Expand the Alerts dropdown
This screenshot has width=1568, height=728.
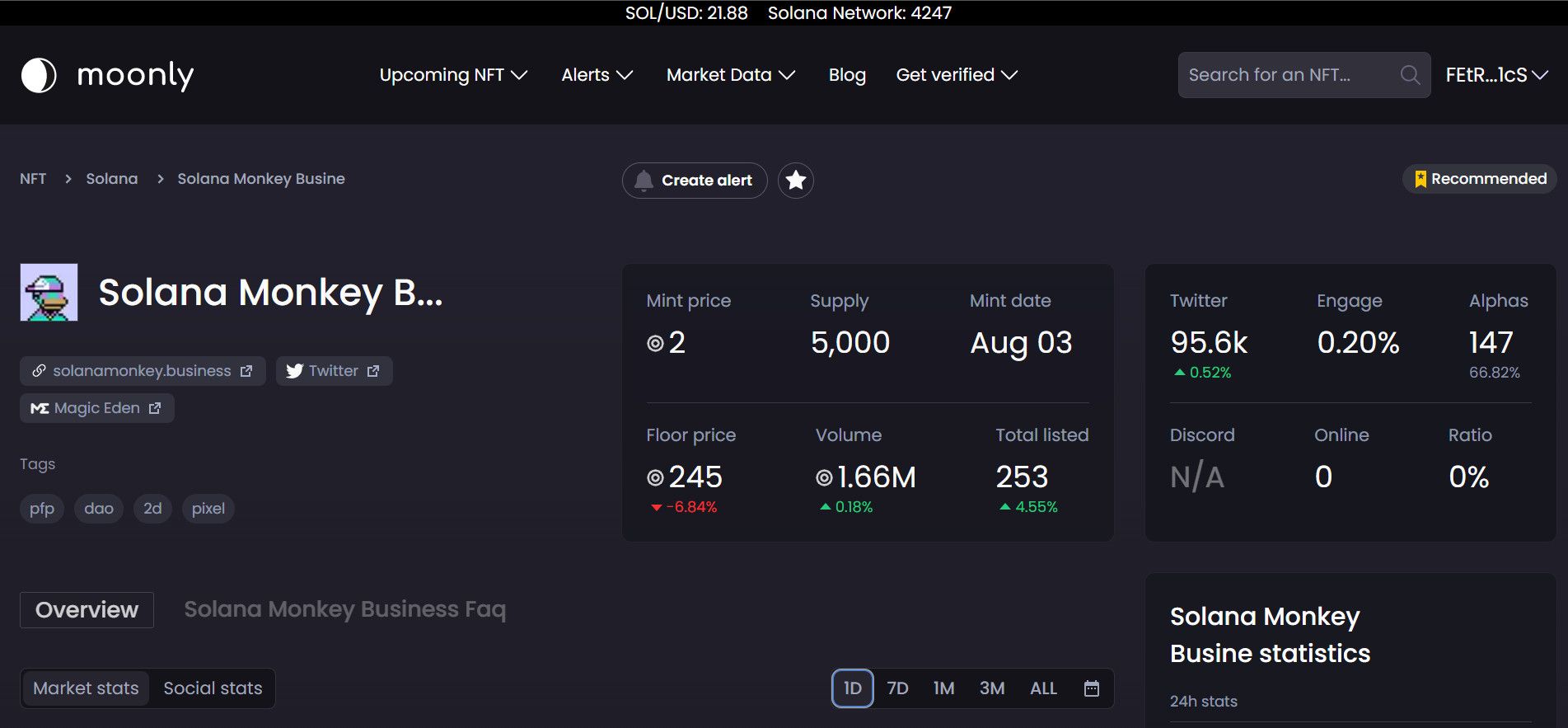[597, 75]
